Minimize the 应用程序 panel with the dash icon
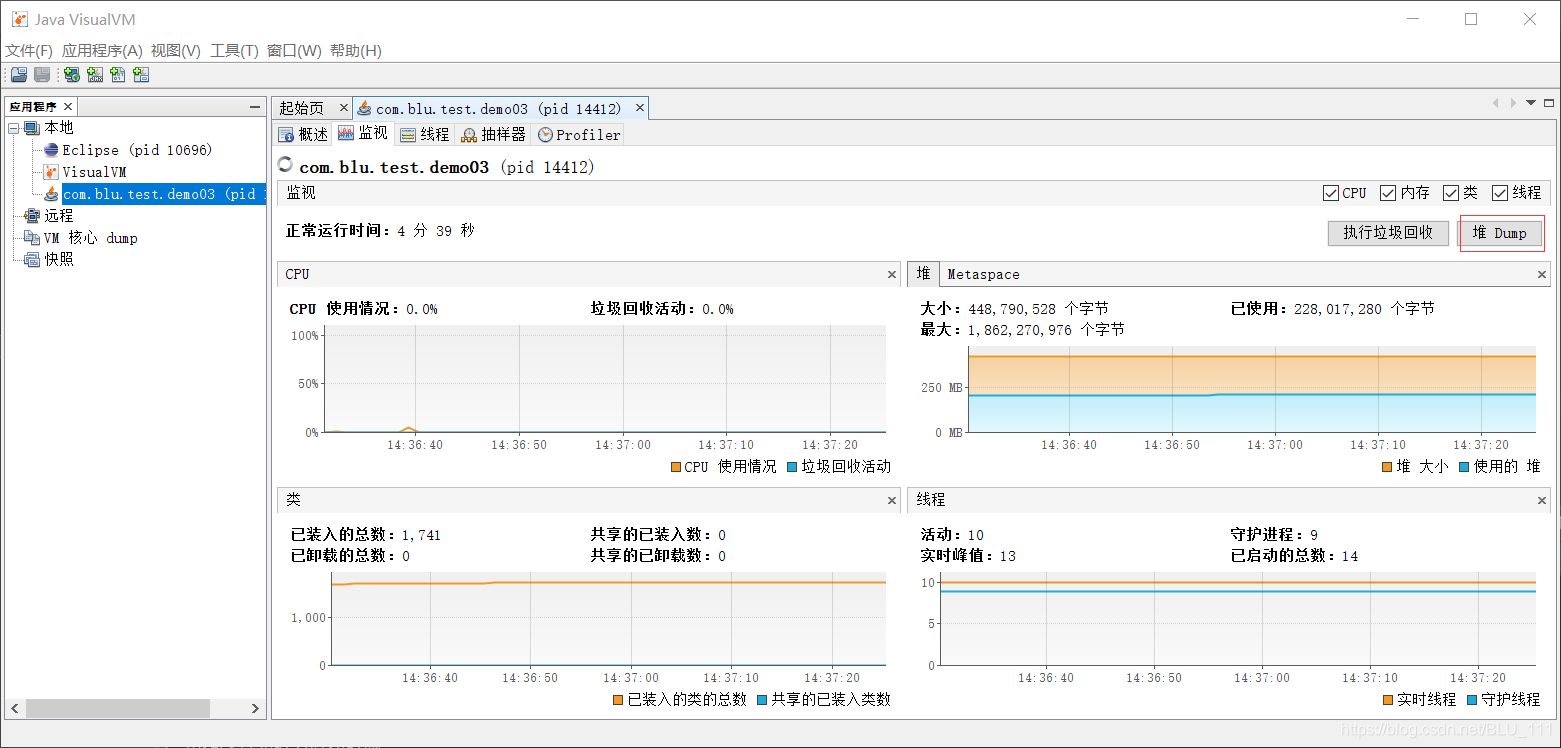 (255, 107)
